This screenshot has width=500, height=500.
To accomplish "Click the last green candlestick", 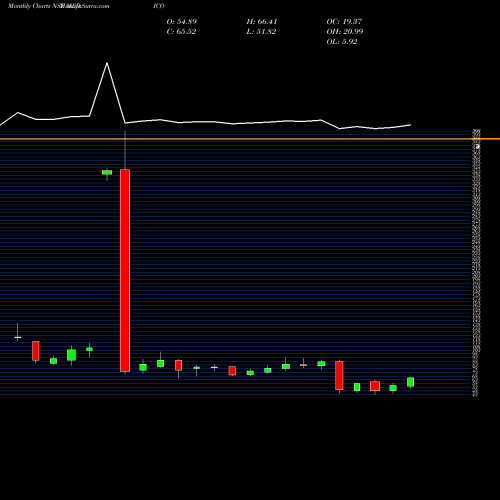I will [411, 382].
